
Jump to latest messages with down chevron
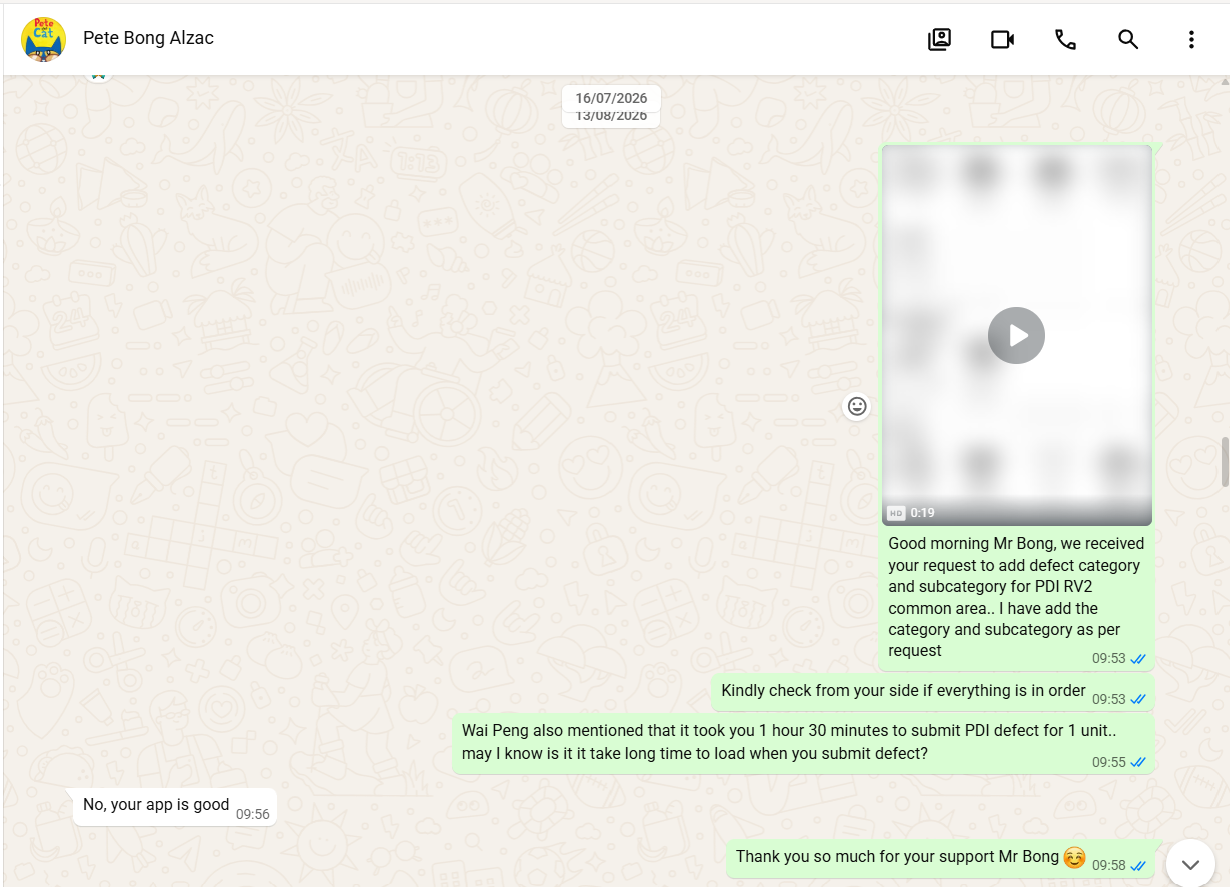1190,865
